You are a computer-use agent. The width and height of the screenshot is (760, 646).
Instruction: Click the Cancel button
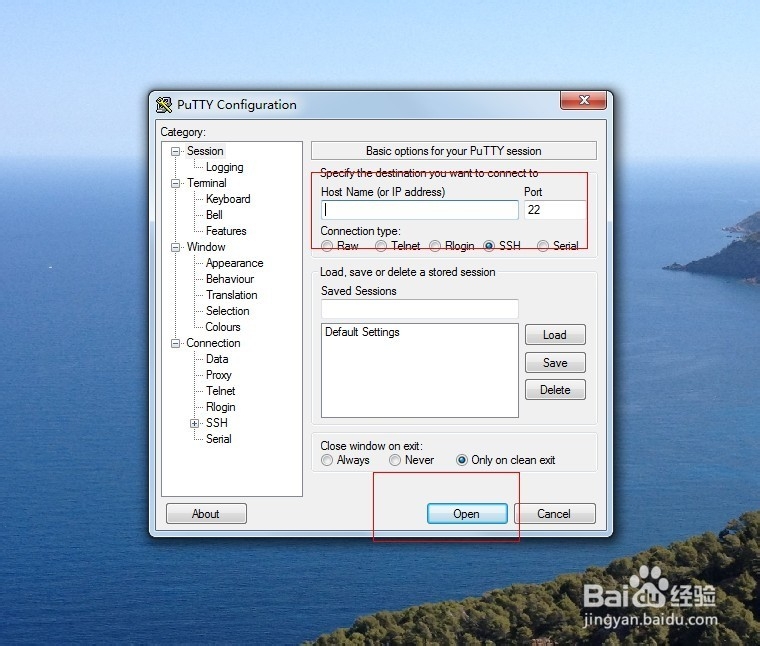[x=554, y=514]
